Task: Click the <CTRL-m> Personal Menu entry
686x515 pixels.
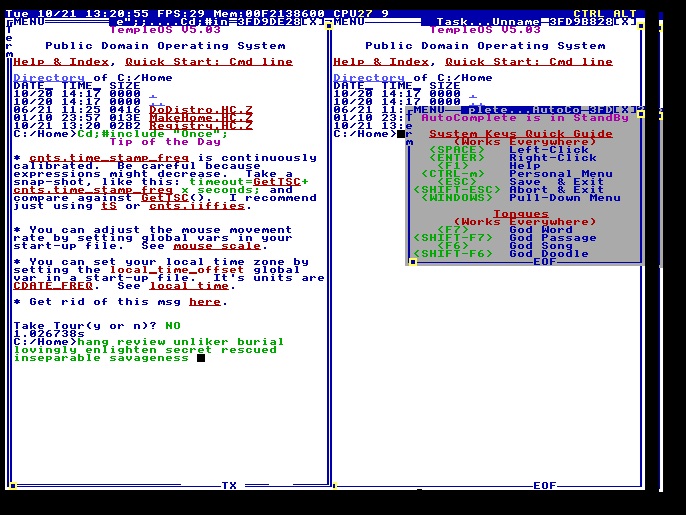Action: click(x=517, y=174)
